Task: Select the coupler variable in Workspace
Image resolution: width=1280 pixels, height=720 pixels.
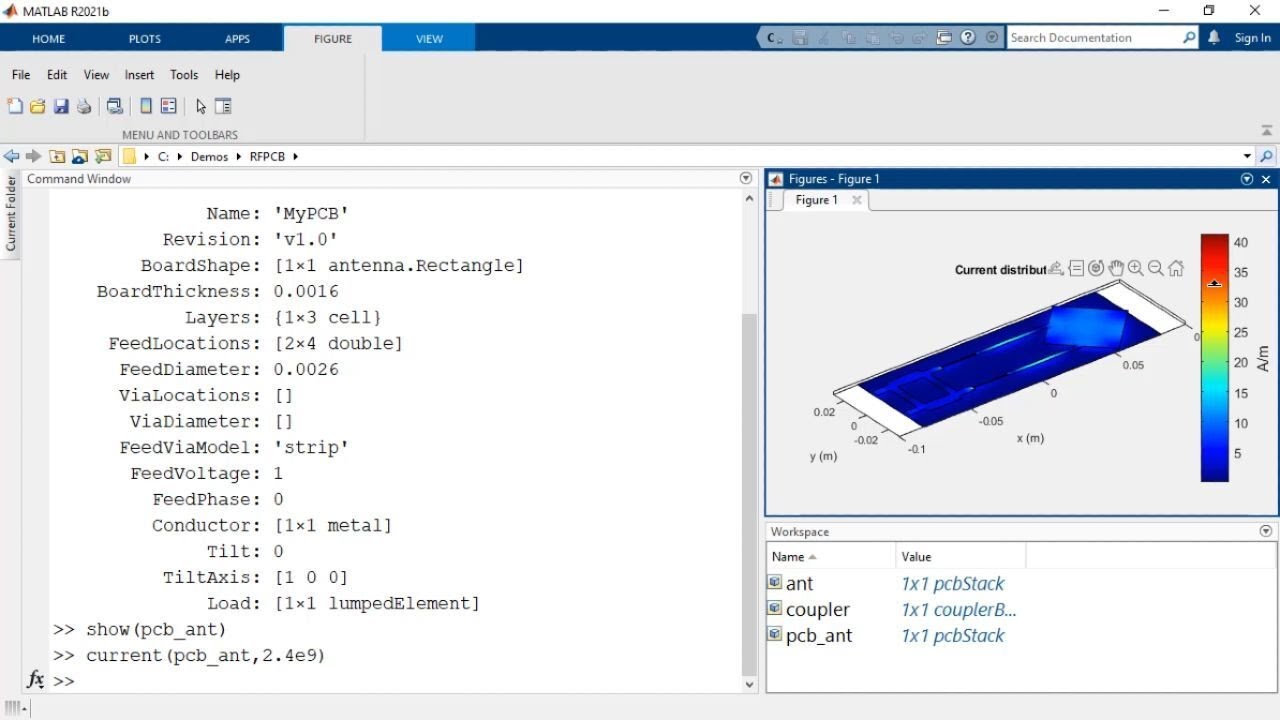Action: [818, 609]
